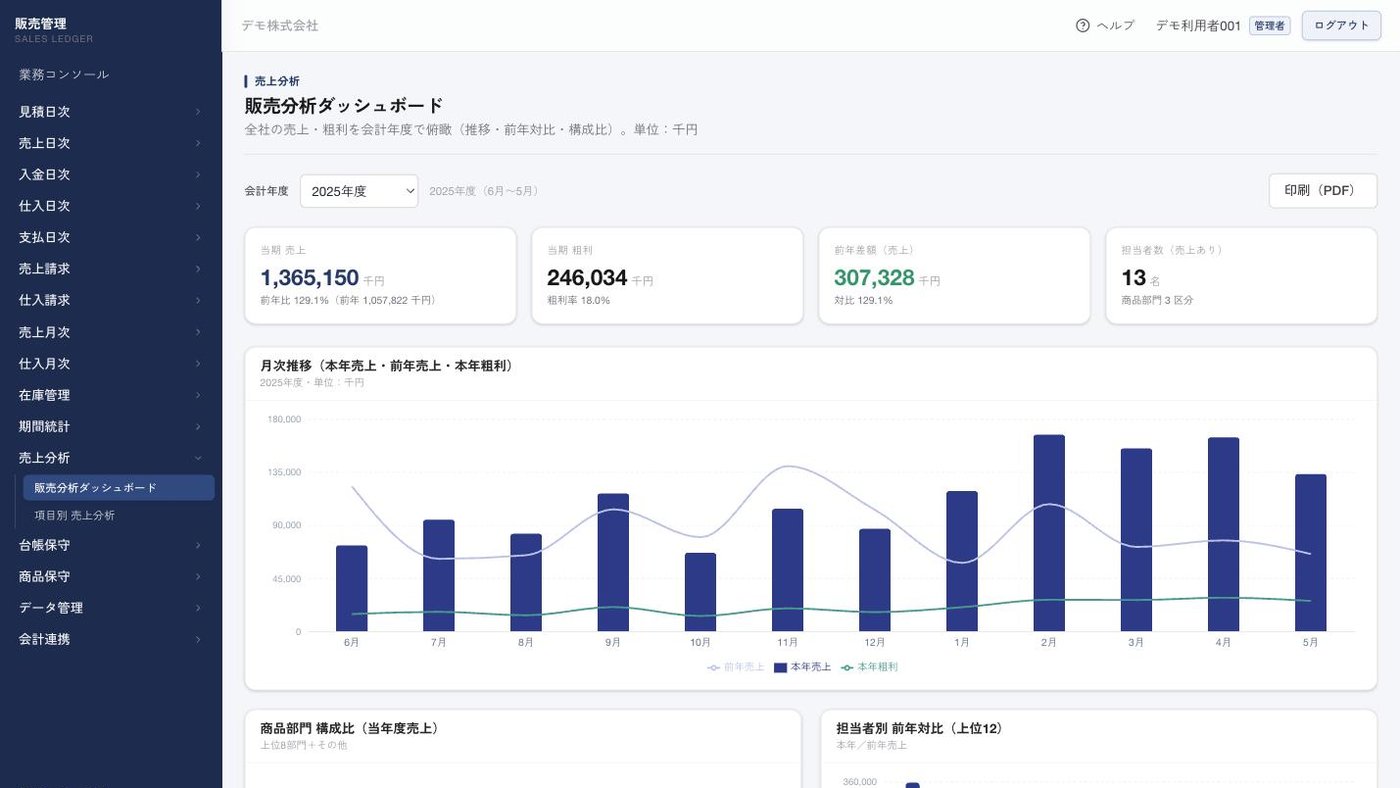Expand the 仕入請求 menu
The height and width of the screenshot is (788, 1400).
click(110, 300)
